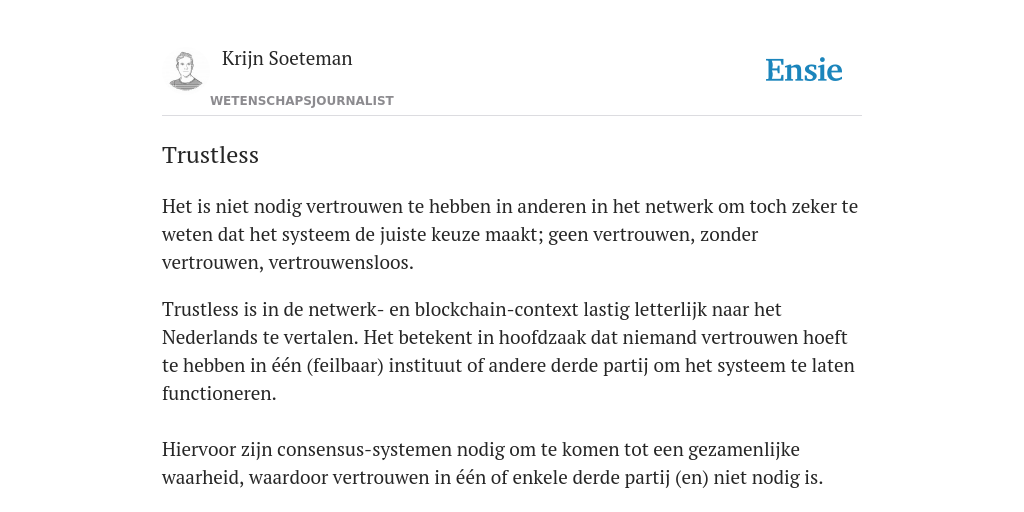Click the phrase 'geen vertrouwen' in first paragraph

click(x=618, y=234)
